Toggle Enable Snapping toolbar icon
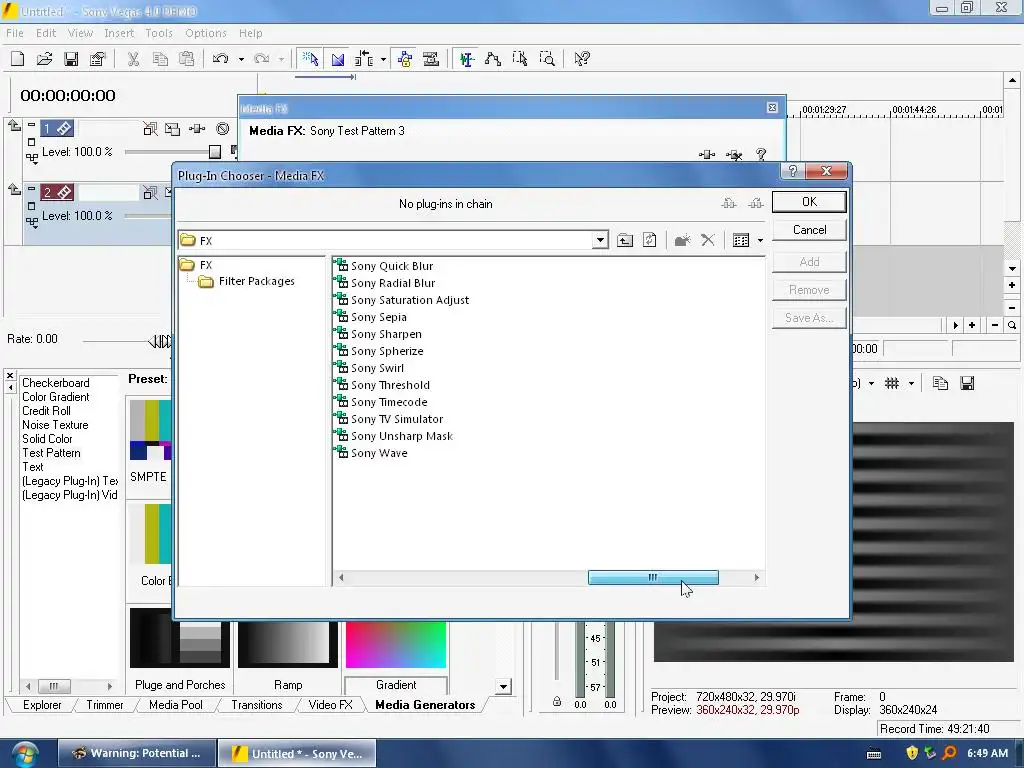Viewport: 1024px width, 768px height. [310, 59]
